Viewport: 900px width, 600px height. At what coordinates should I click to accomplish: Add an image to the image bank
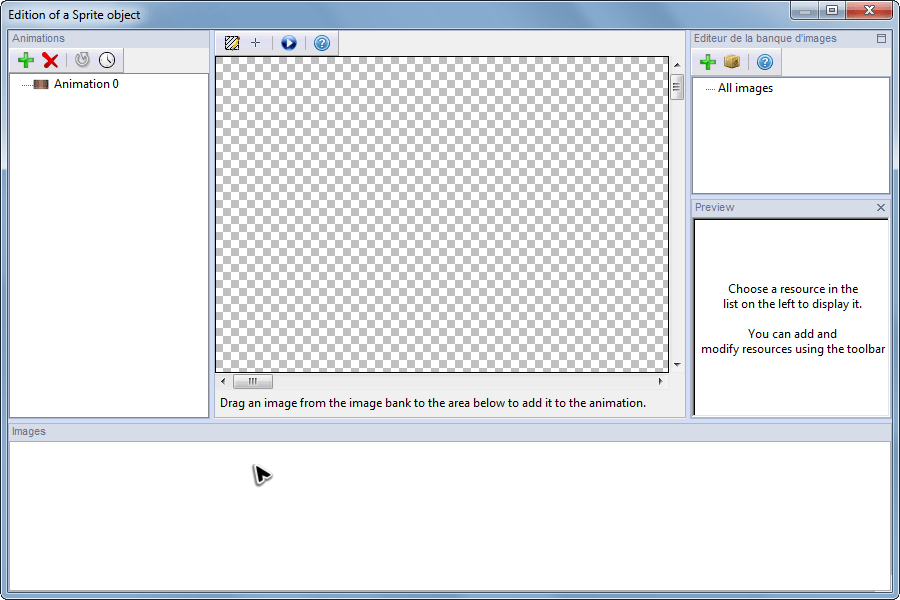click(x=708, y=62)
